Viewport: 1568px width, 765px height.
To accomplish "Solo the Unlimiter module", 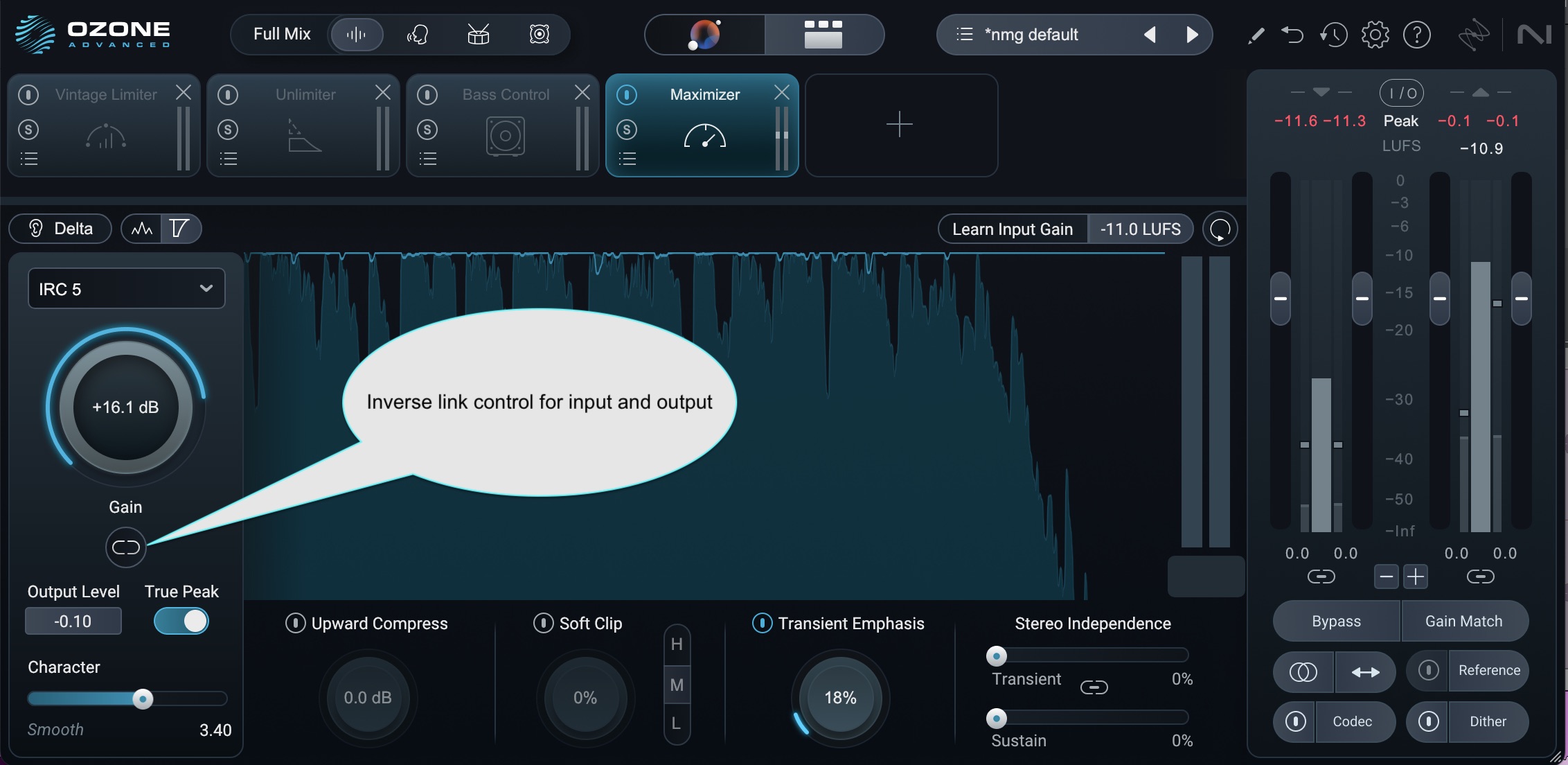I will pyautogui.click(x=228, y=130).
